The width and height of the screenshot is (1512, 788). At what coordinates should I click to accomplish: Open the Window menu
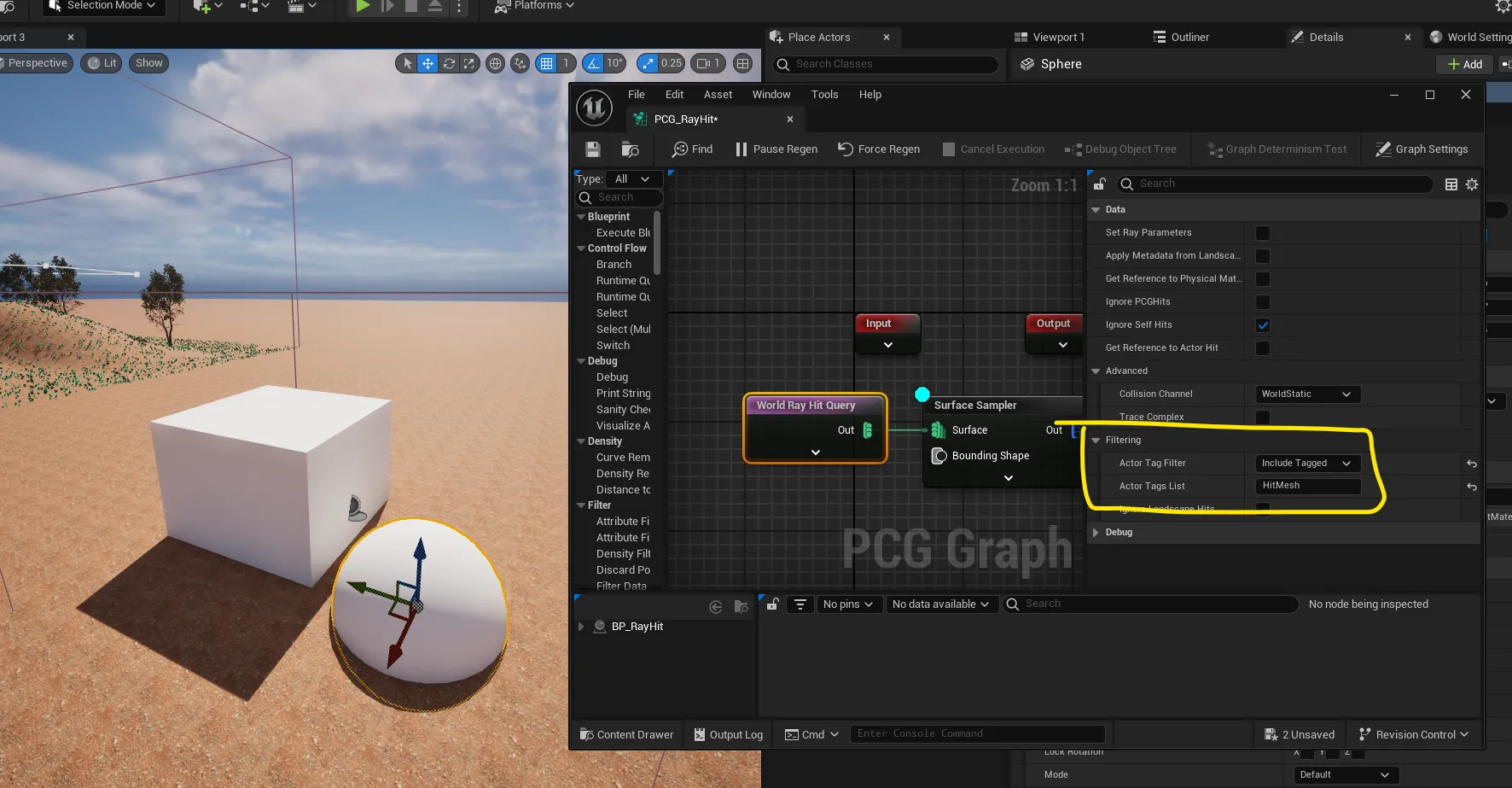[x=771, y=95]
